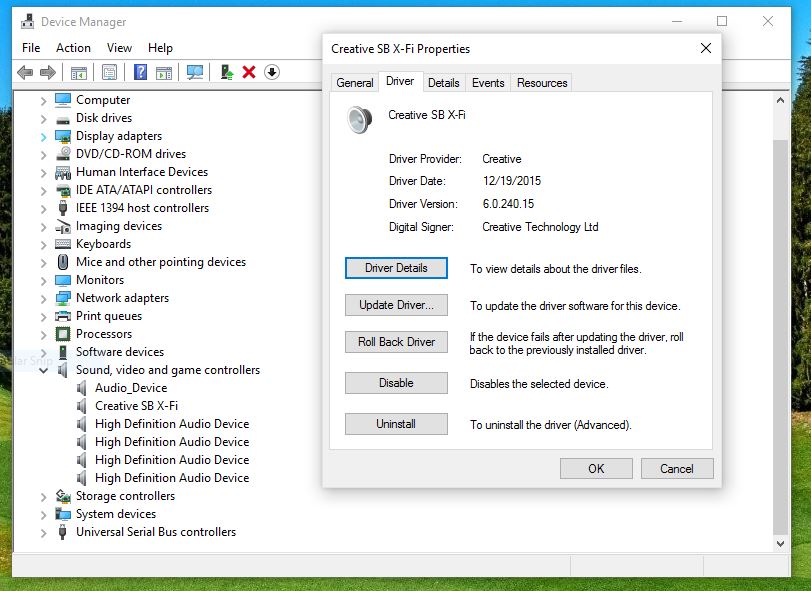Viewport: 811px width, 591px height.
Task: Click the green arrow Update driver toolbar icon
Action: coord(227,72)
